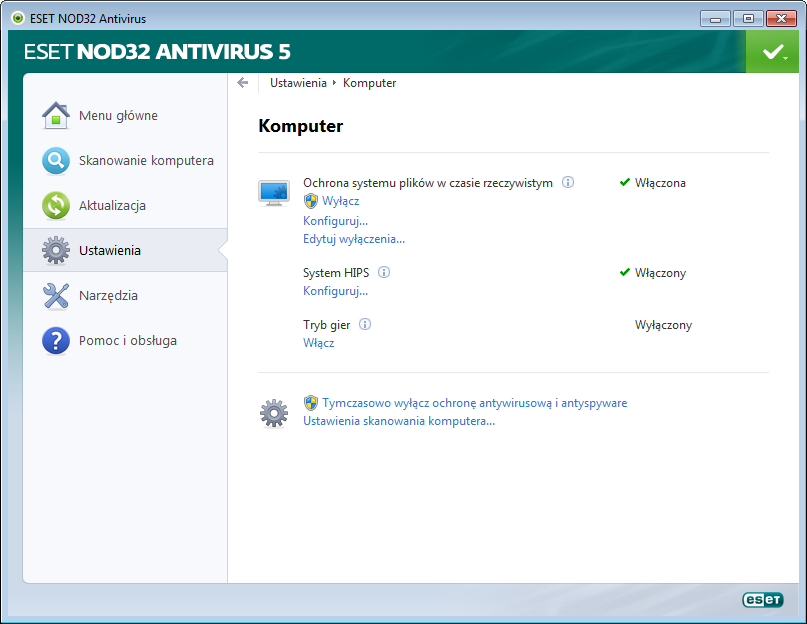Show info icon next to System HIPS
Image resolution: width=807 pixels, height=624 pixels.
[384, 272]
